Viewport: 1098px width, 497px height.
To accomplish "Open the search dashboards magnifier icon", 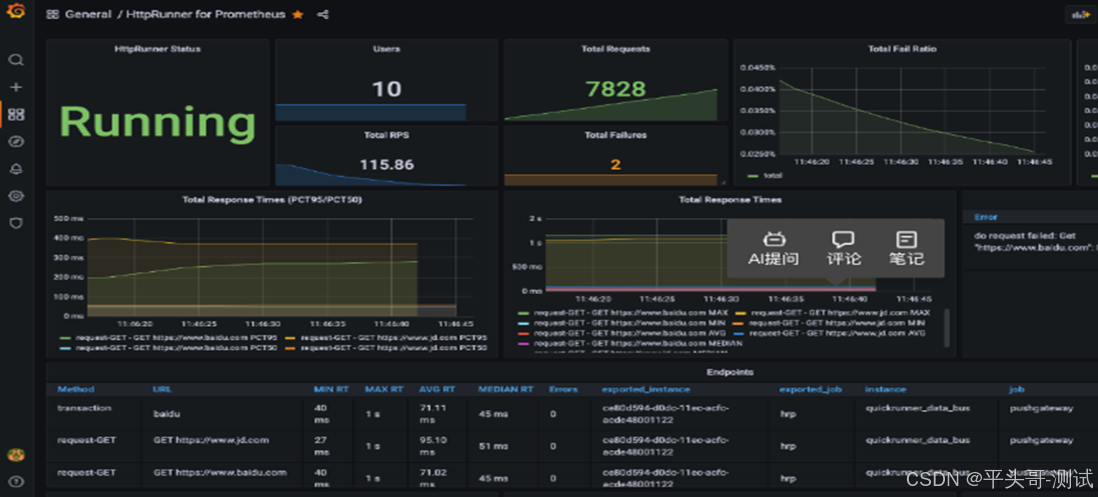I will pyautogui.click(x=15, y=60).
